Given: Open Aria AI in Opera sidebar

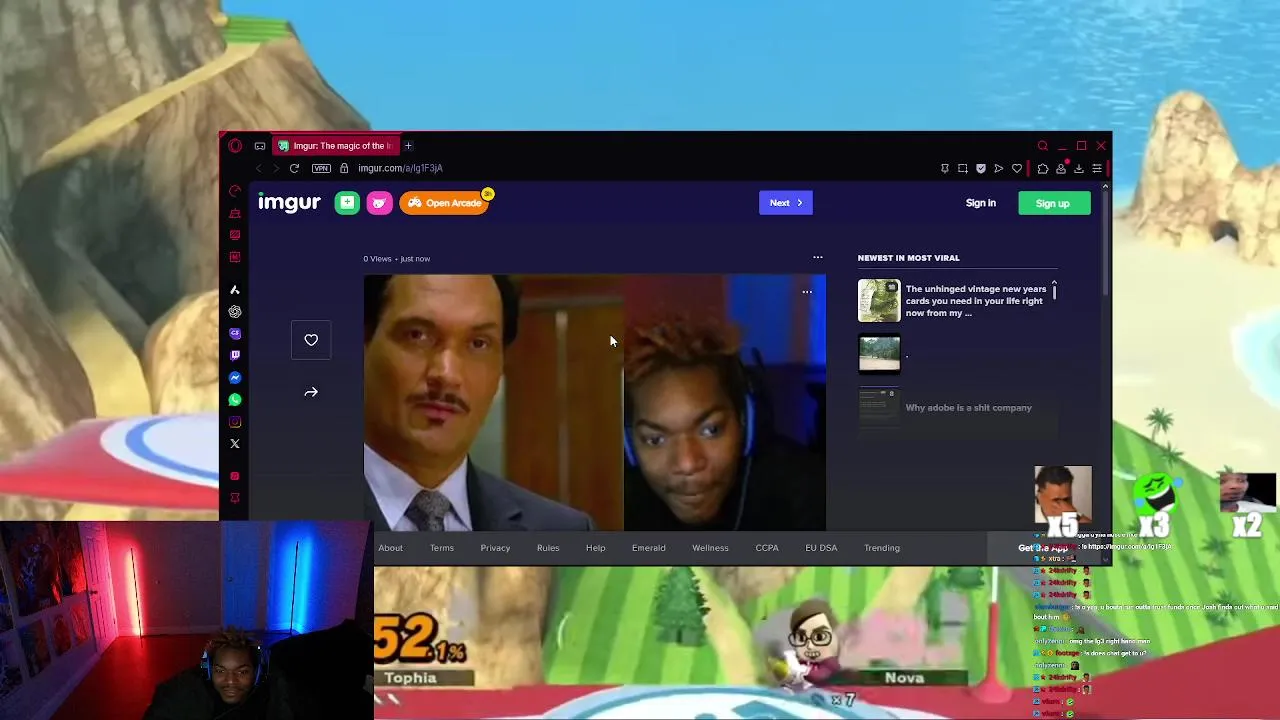Looking at the screenshot, I should (235, 290).
